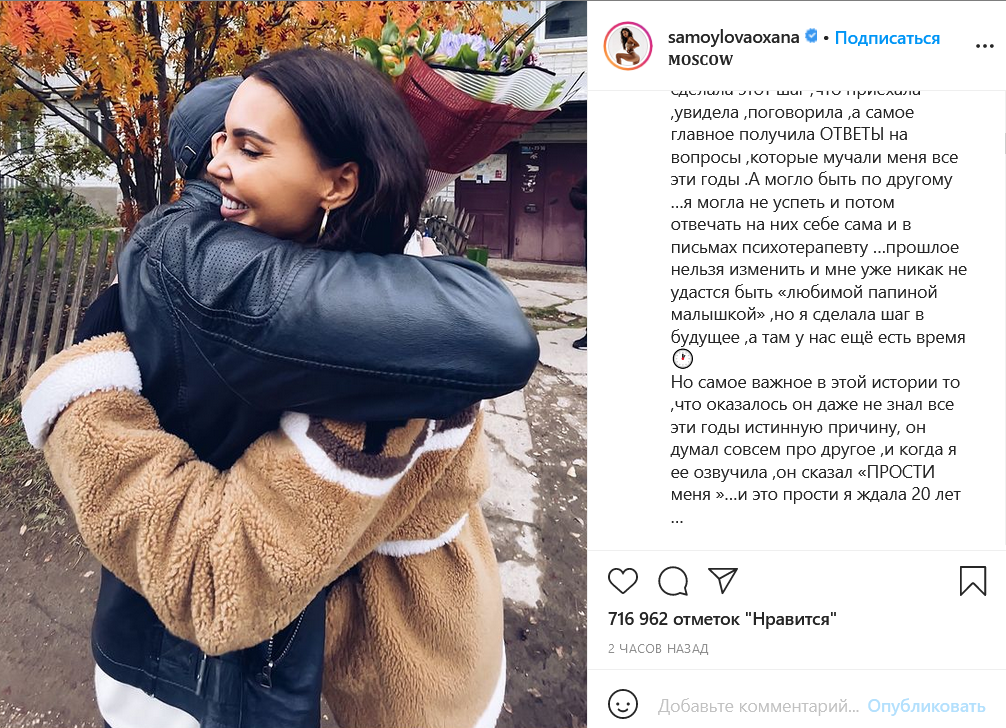Focus the Добавьте комментарий input field
Screen dimensions: 1006x728
click(x=758, y=706)
